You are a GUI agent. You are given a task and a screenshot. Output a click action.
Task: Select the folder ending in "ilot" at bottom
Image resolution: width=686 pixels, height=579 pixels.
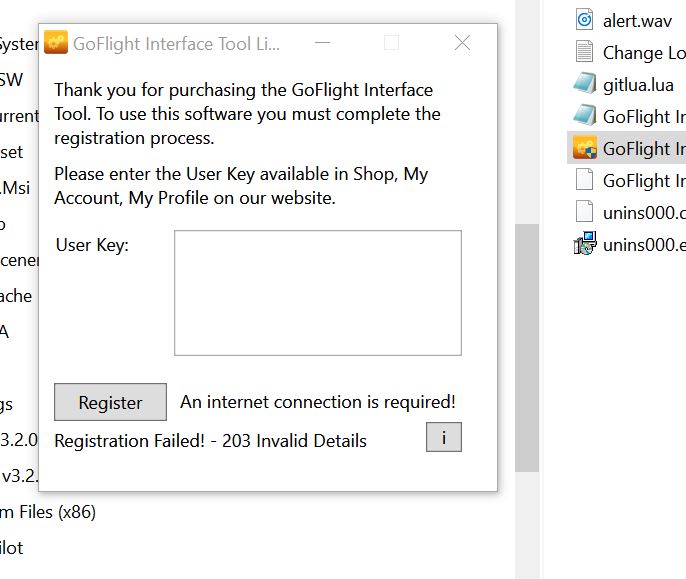tap(11, 548)
